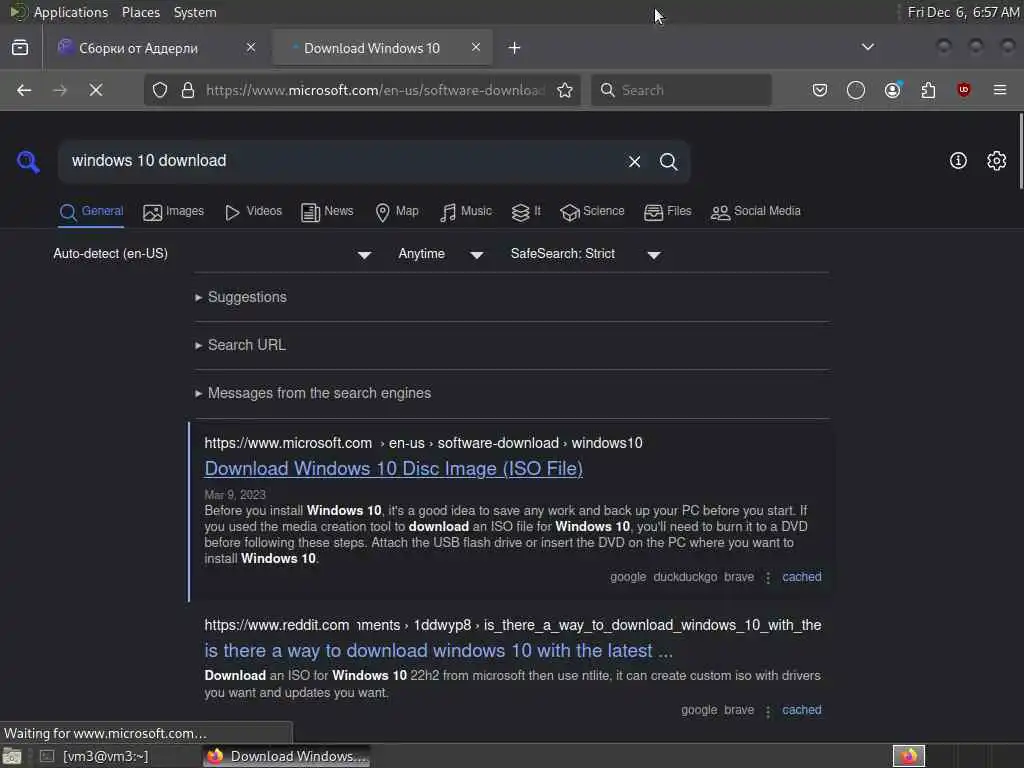Click the https://www.microsoft.com result URL text
The height and width of the screenshot is (768, 1024).
click(x=288, y=443)
